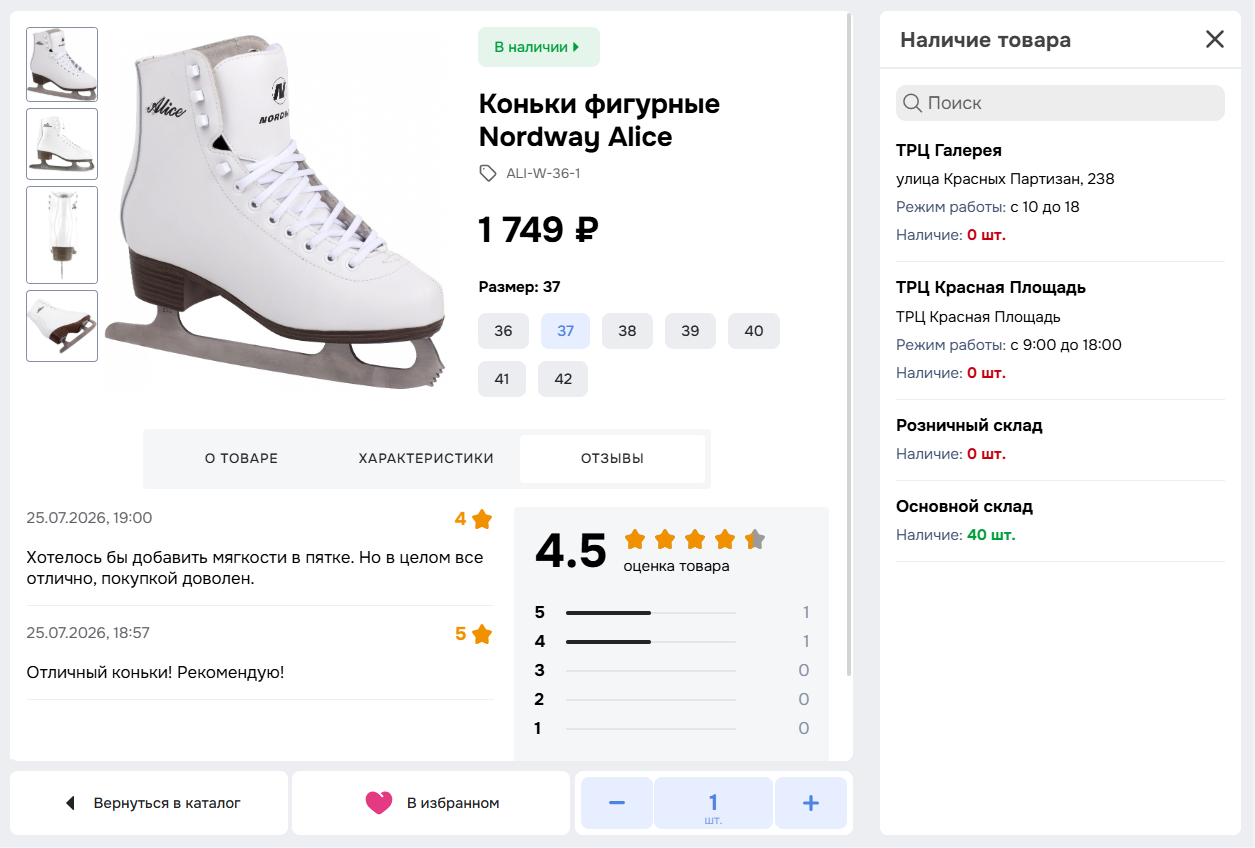Click the ТРЦ Галерея store name

tap(949, 150)
